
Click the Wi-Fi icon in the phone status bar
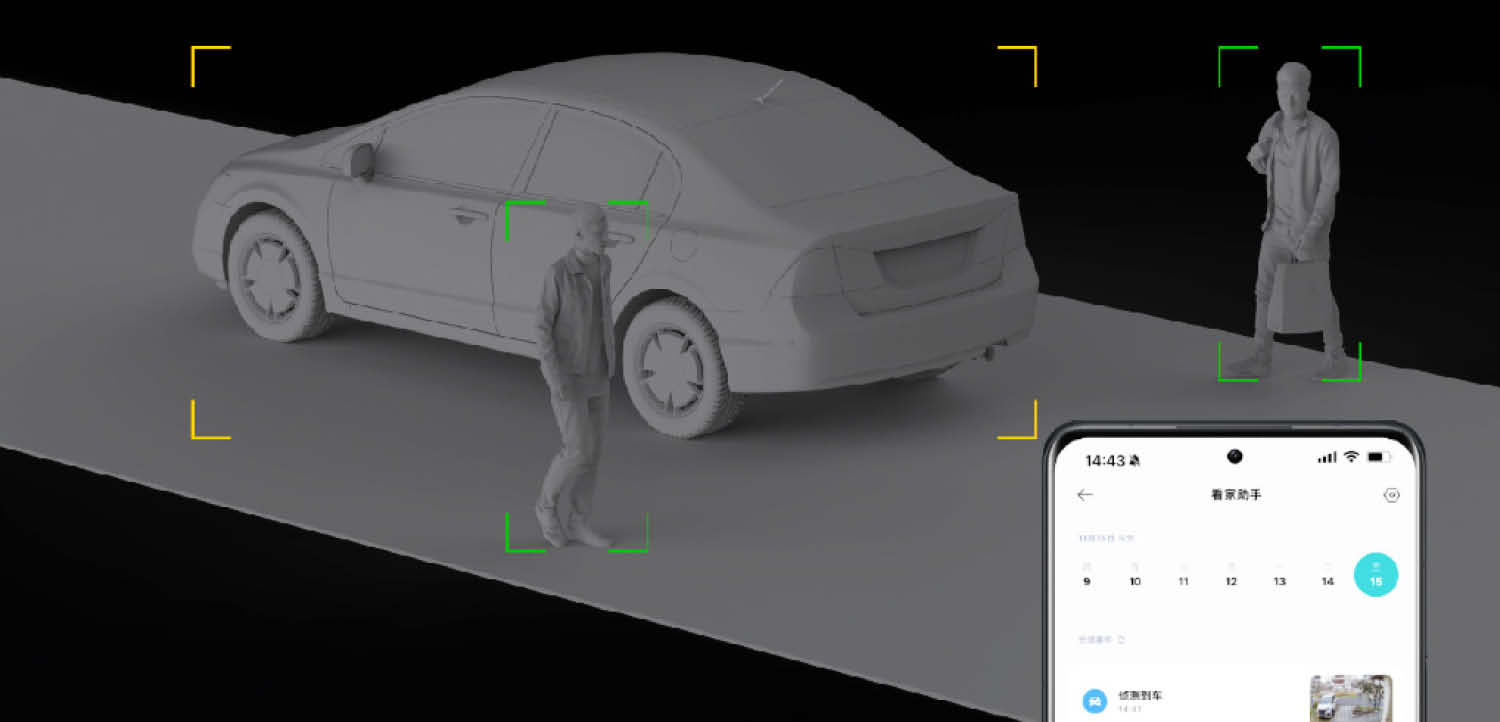coord(1351,457)
